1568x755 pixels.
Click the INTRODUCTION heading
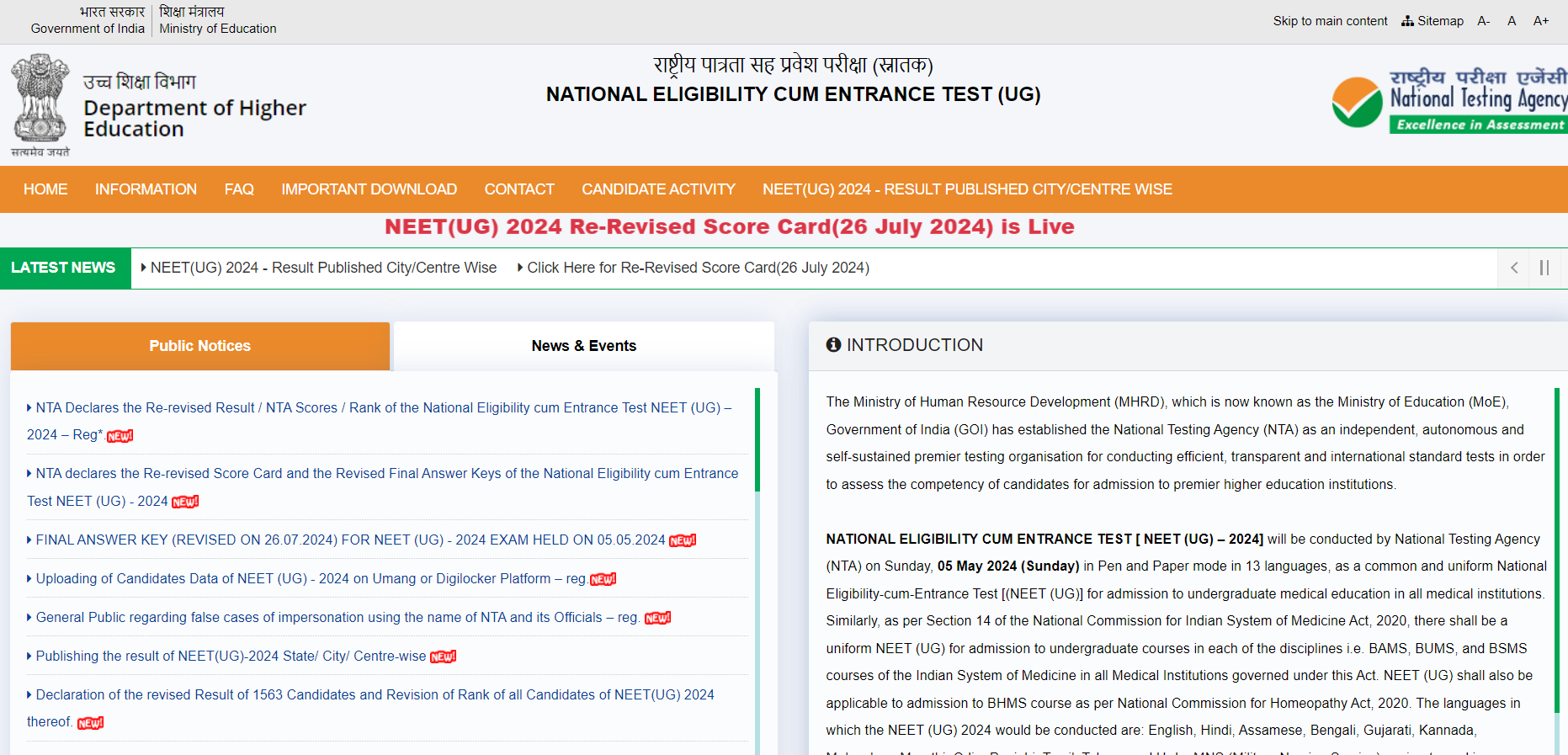(x=915, y=345)
